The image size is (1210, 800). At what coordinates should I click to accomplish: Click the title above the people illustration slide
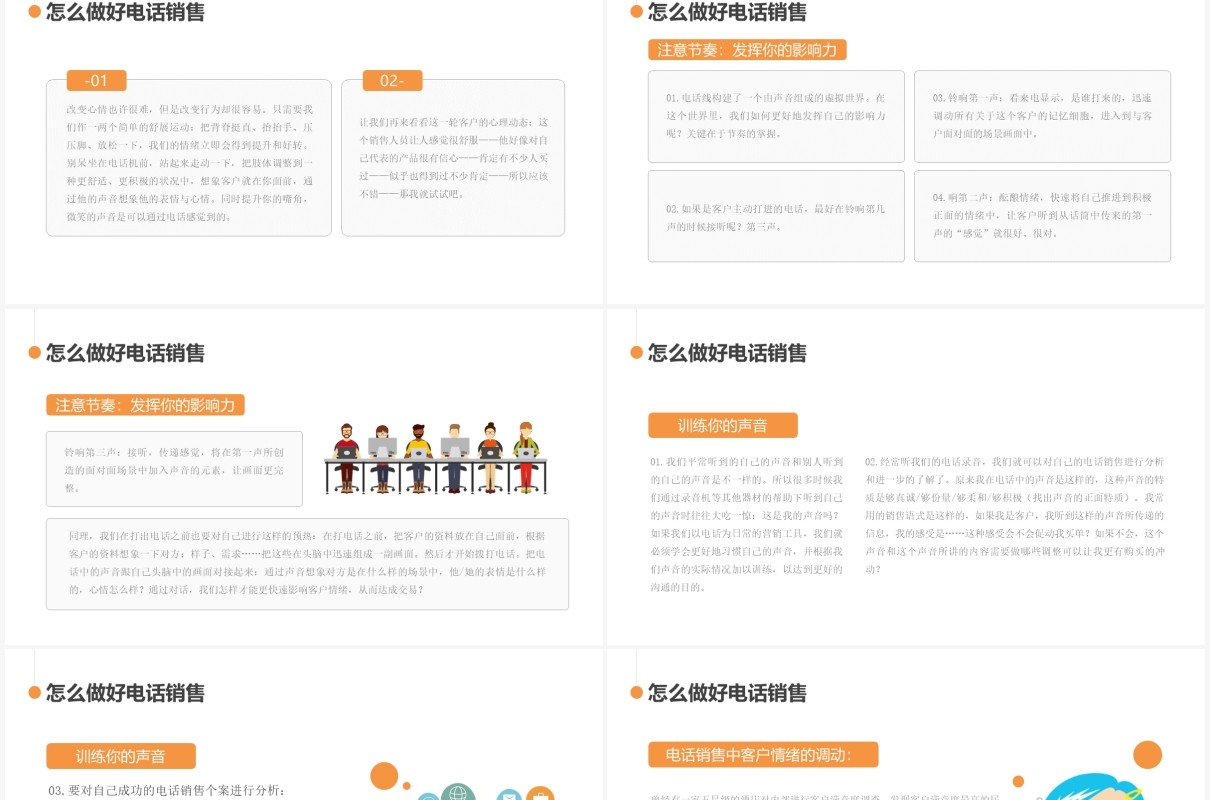pyautogui.click(x=125, y=353)
